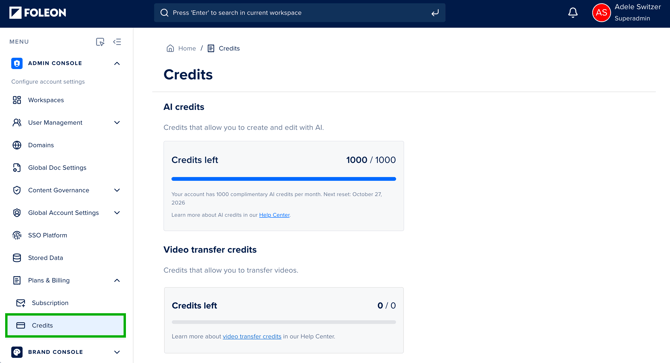670x363 pixels.
Task: Open the notifications bell
Action: [573, 13]
